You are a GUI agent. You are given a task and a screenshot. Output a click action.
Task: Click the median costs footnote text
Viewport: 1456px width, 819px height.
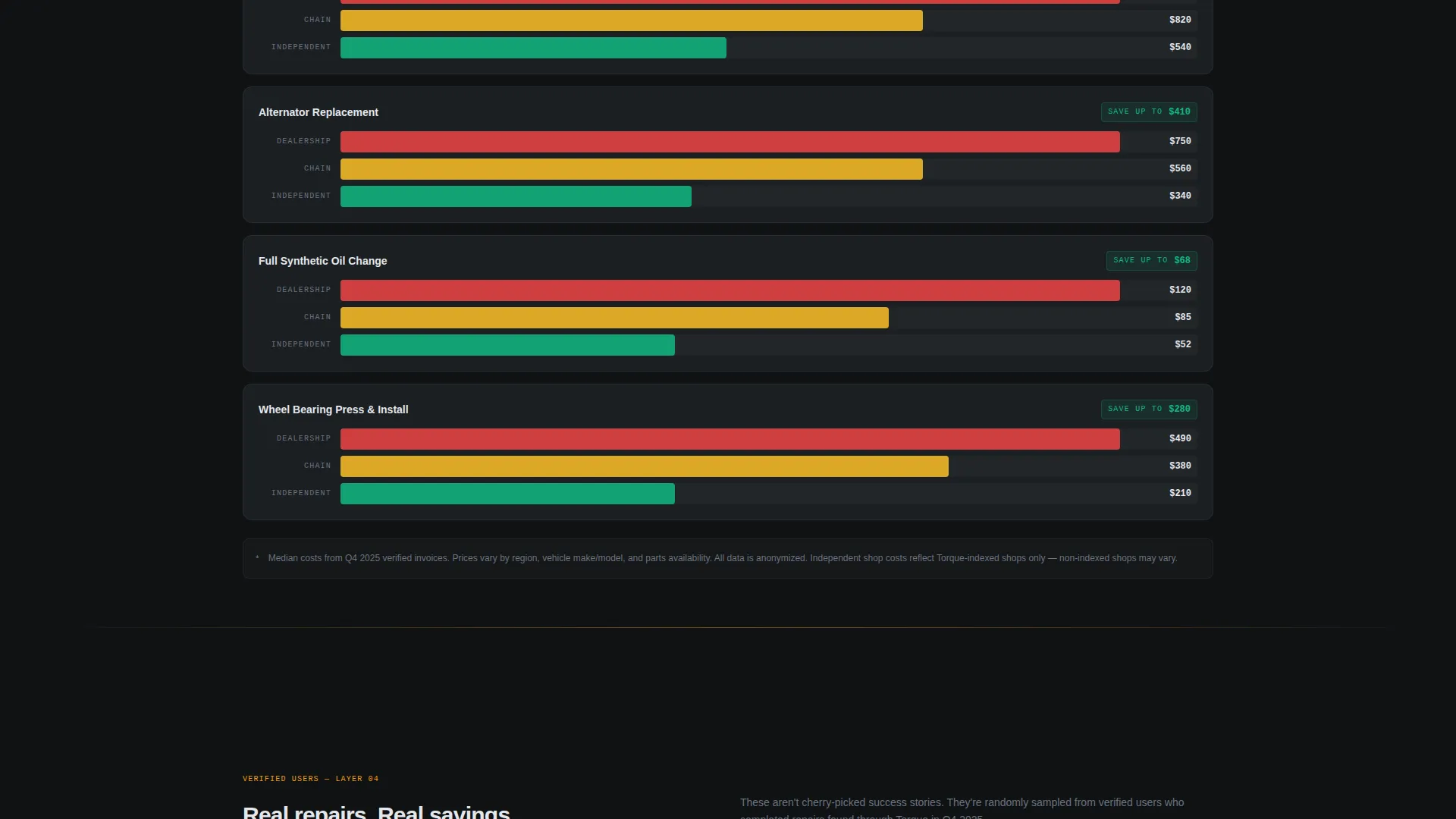click(722, 559)
